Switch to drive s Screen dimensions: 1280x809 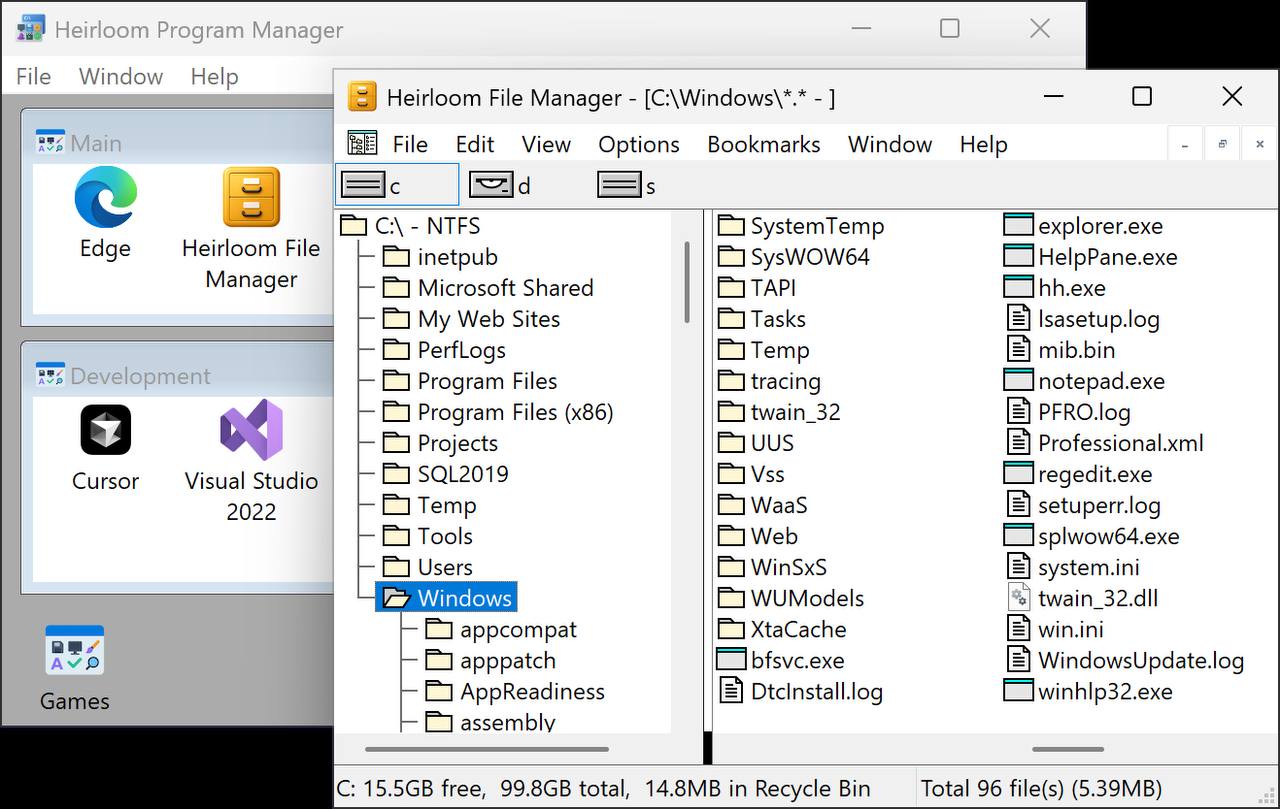tap(626, 185)
